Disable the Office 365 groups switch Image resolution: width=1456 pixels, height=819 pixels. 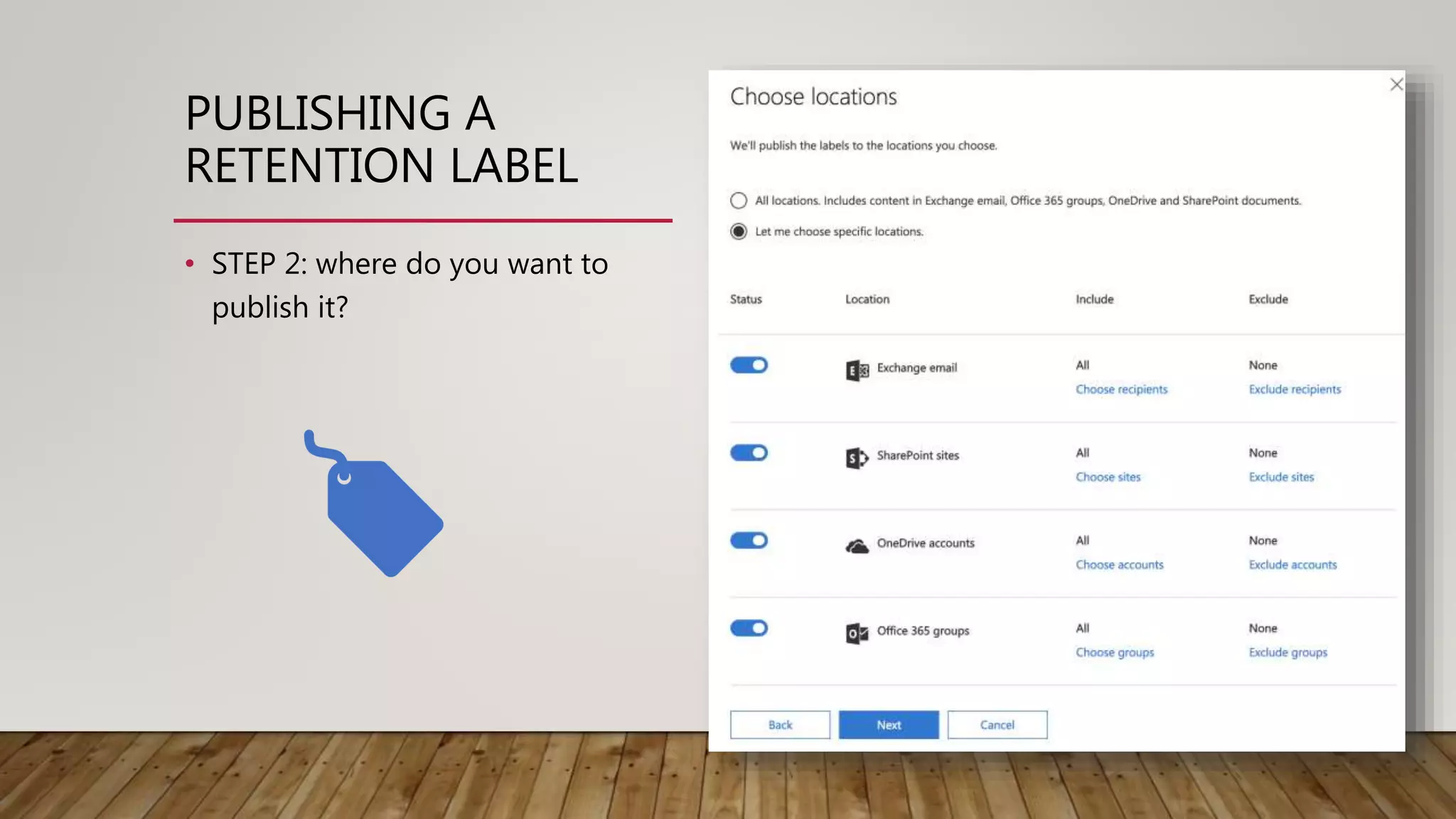749,628
